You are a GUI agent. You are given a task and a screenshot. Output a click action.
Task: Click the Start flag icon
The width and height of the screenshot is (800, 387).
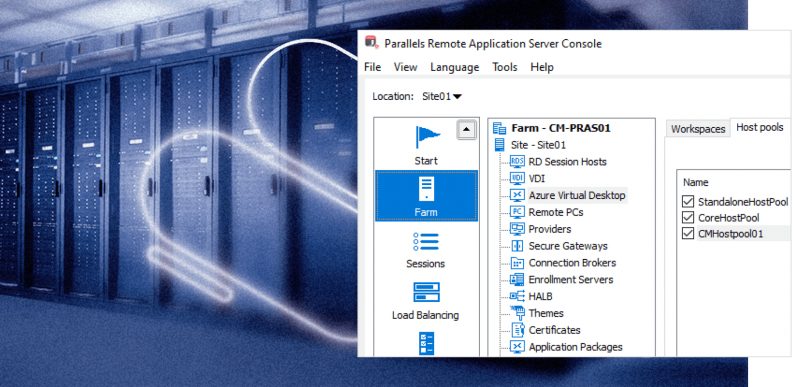[x=427, y=137]
